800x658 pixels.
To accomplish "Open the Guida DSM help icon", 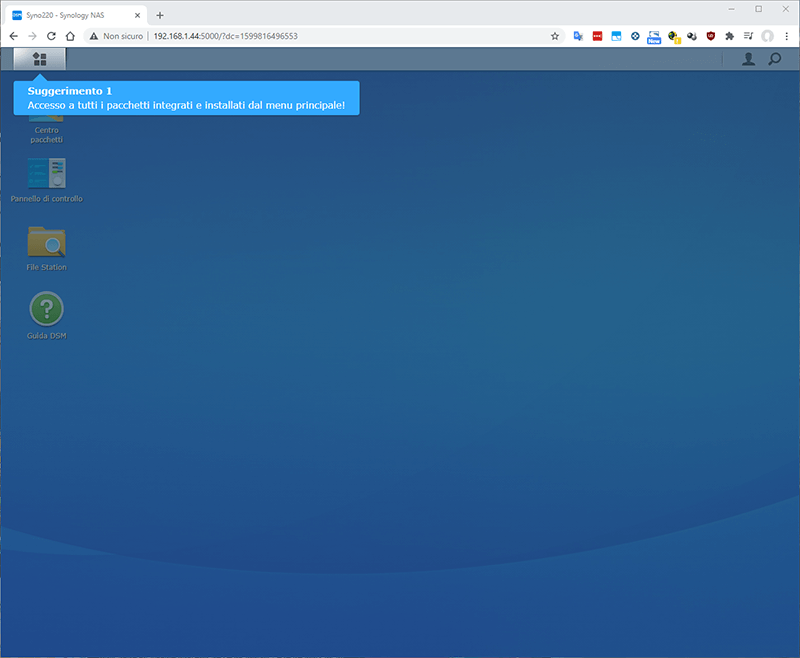I will coord(46,316).
